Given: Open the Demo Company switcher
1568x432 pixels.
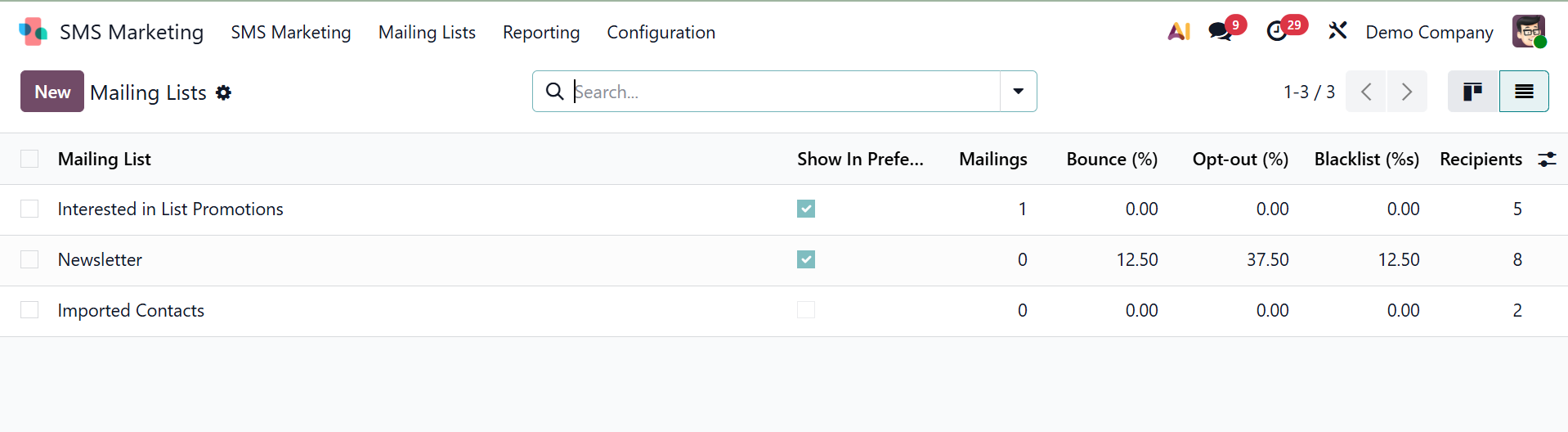Looking at the screenshot, I should (1429, 32).
